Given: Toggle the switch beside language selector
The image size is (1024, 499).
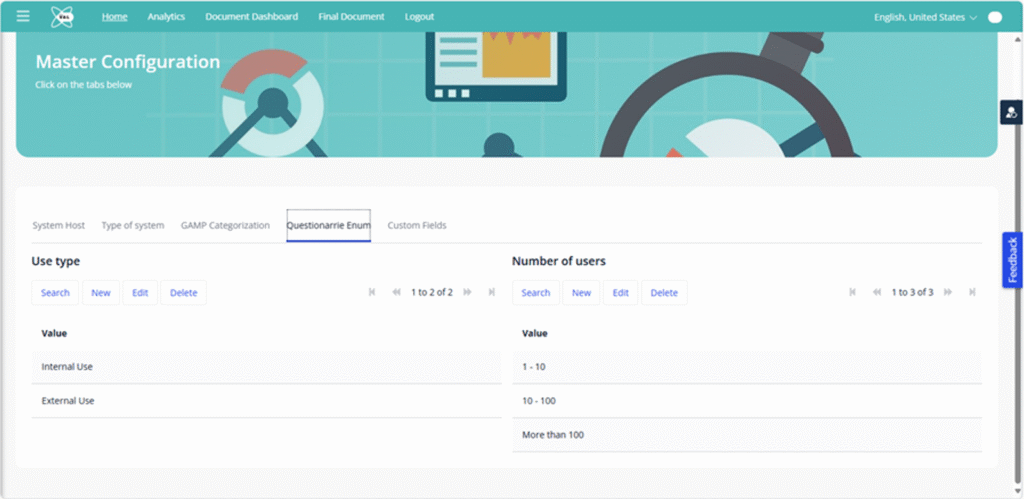Looking at the screenshot, I should 994,17.
